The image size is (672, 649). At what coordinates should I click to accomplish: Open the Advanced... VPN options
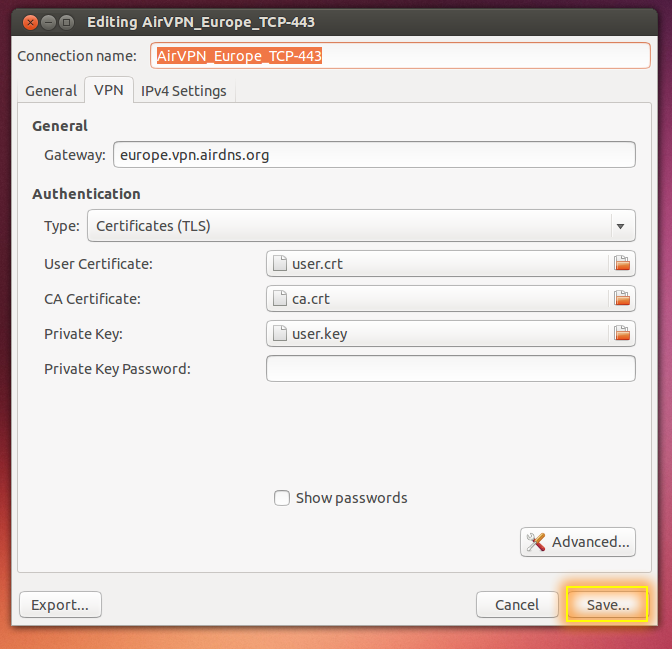click(578, 542)
